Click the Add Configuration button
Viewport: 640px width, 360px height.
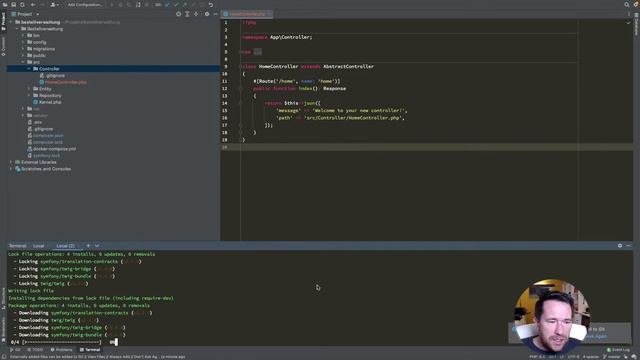(85, 4)
